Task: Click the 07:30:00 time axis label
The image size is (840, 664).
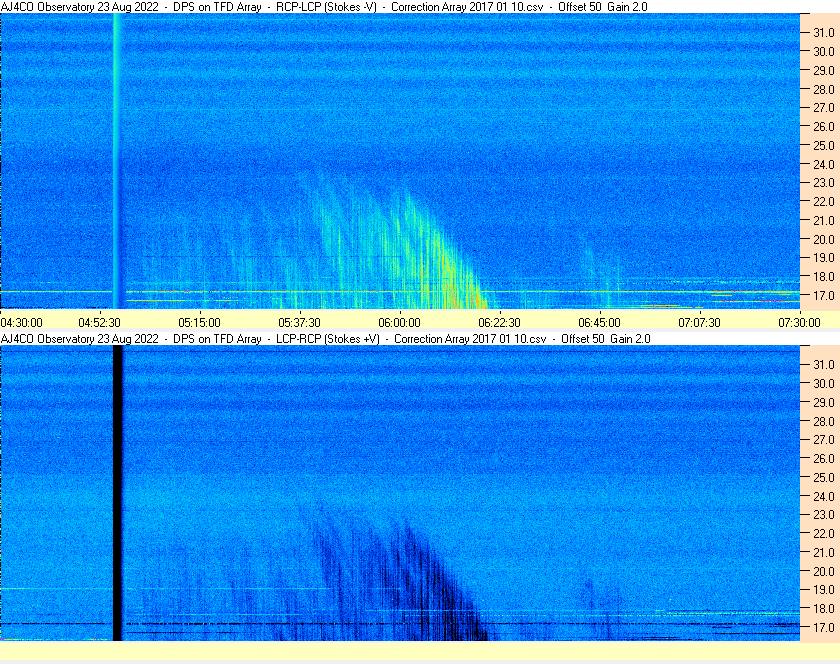Action: pos(799,323)
